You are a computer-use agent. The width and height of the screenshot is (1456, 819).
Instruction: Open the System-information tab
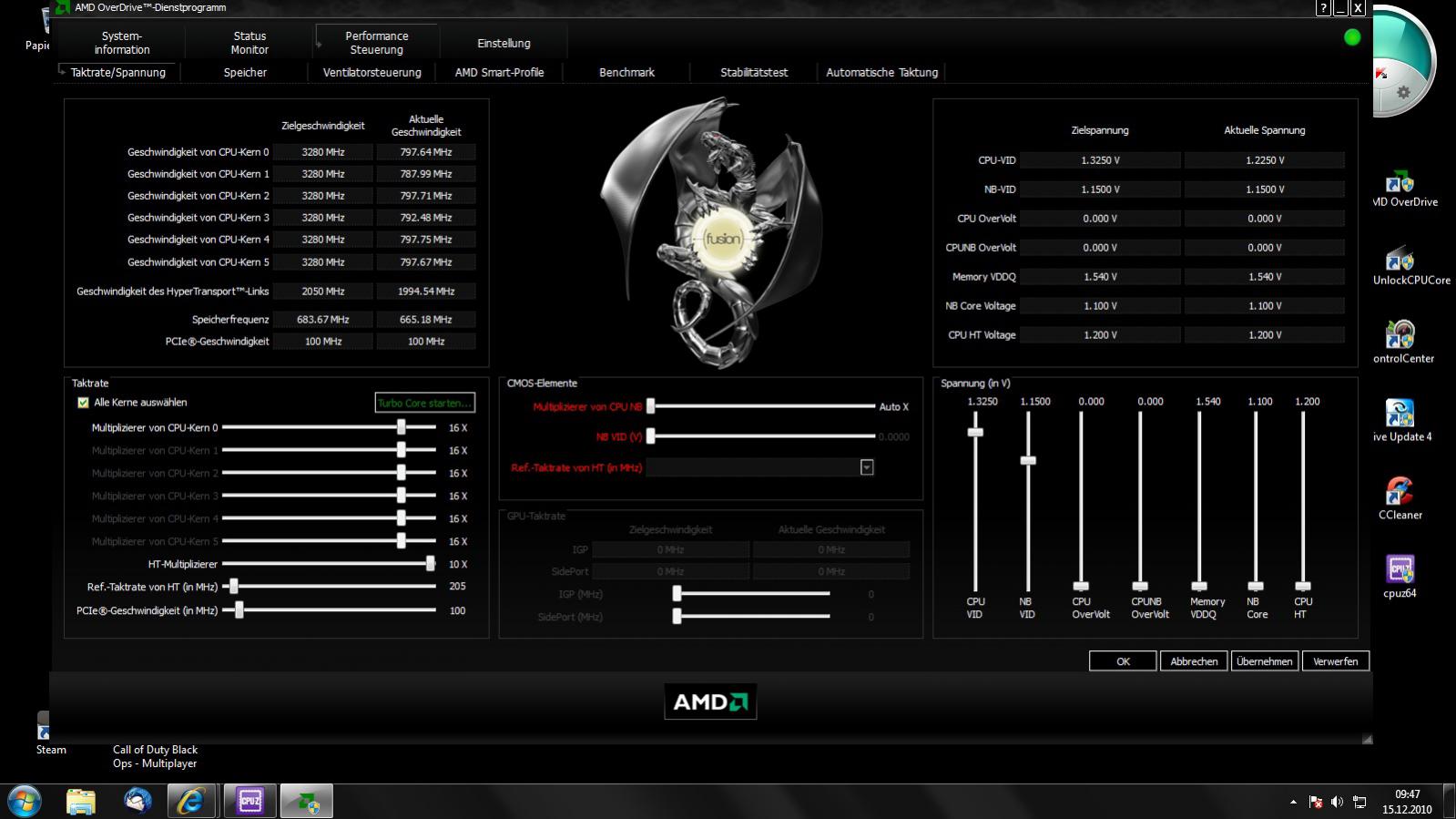point(121,43)
